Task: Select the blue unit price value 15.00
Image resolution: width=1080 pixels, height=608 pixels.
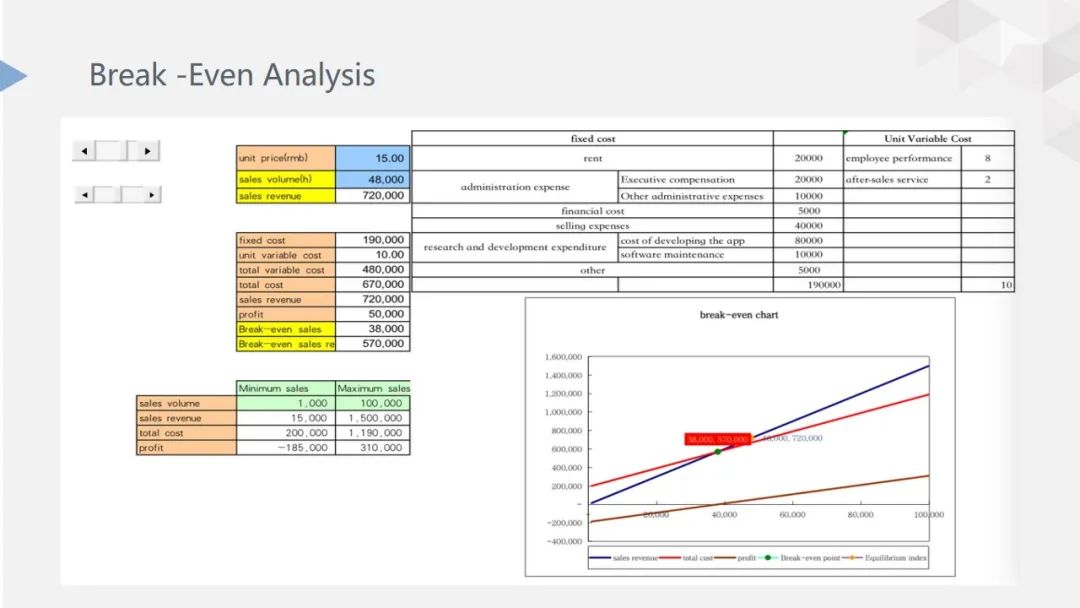Action: click(372, 158)
